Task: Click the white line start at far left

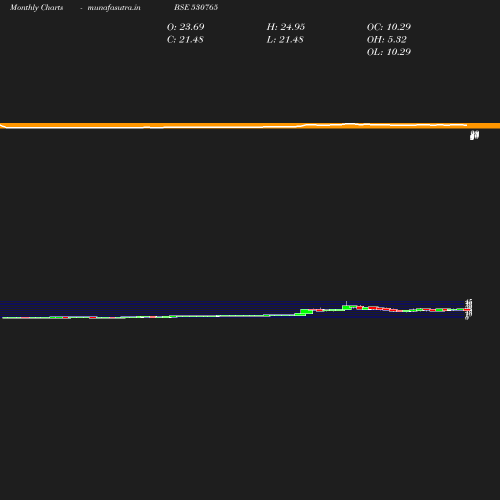Action: pos(2,125)
